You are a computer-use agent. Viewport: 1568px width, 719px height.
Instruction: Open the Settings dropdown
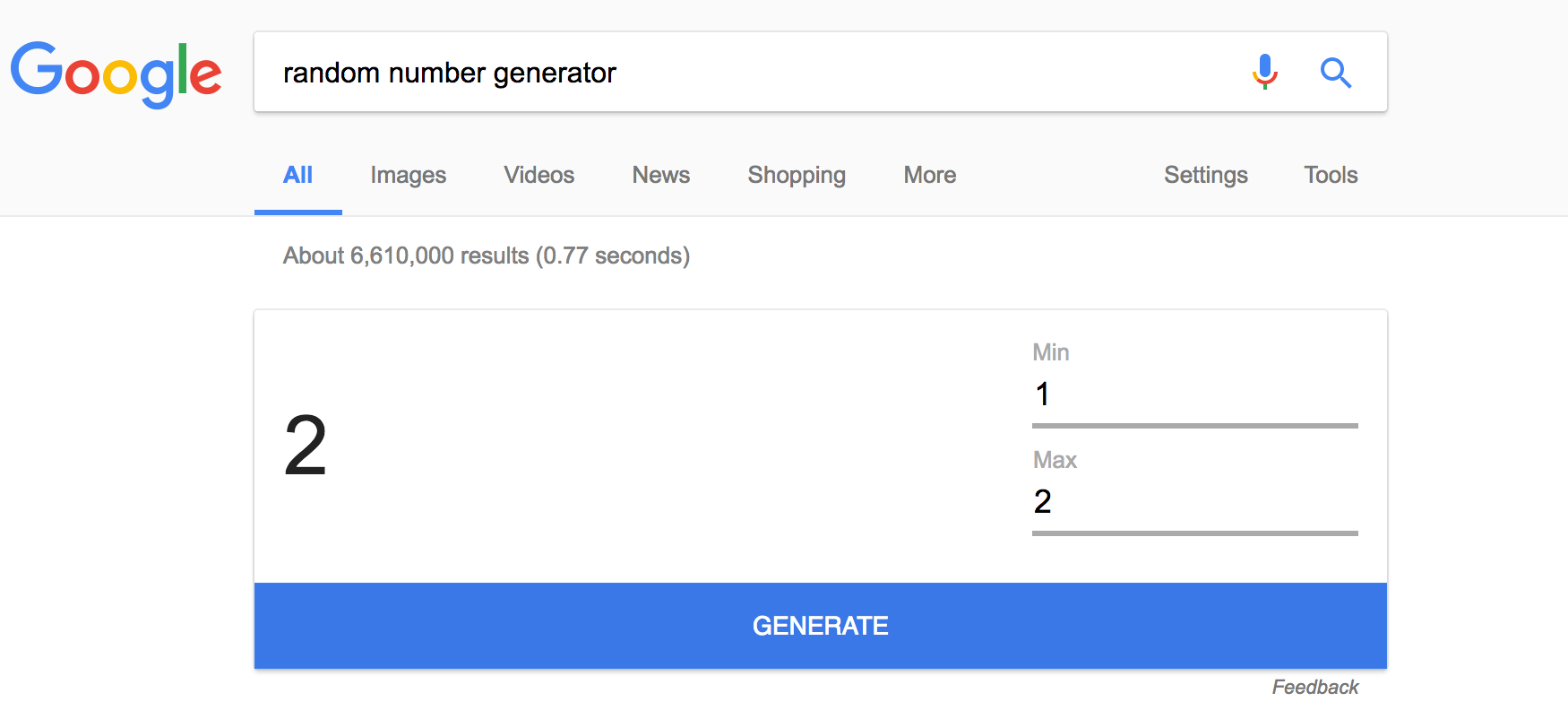[1205, 175]
